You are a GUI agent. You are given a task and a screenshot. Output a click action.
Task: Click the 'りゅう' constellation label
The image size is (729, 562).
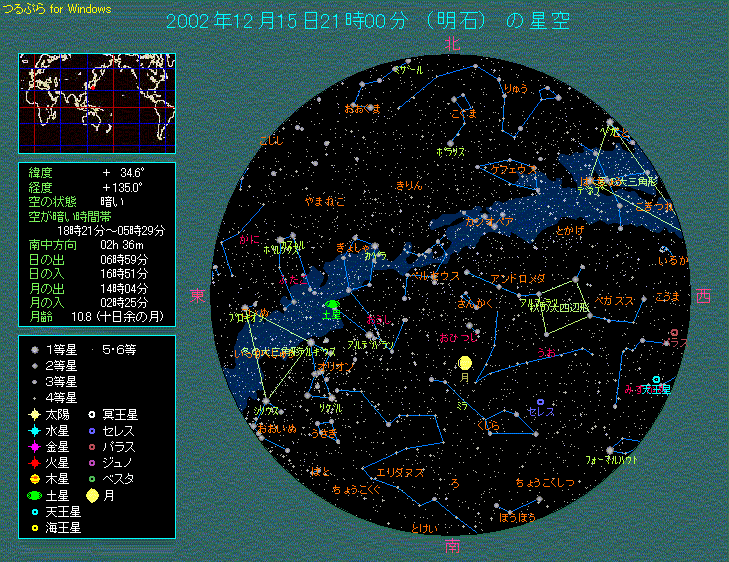tap(516, 89)
